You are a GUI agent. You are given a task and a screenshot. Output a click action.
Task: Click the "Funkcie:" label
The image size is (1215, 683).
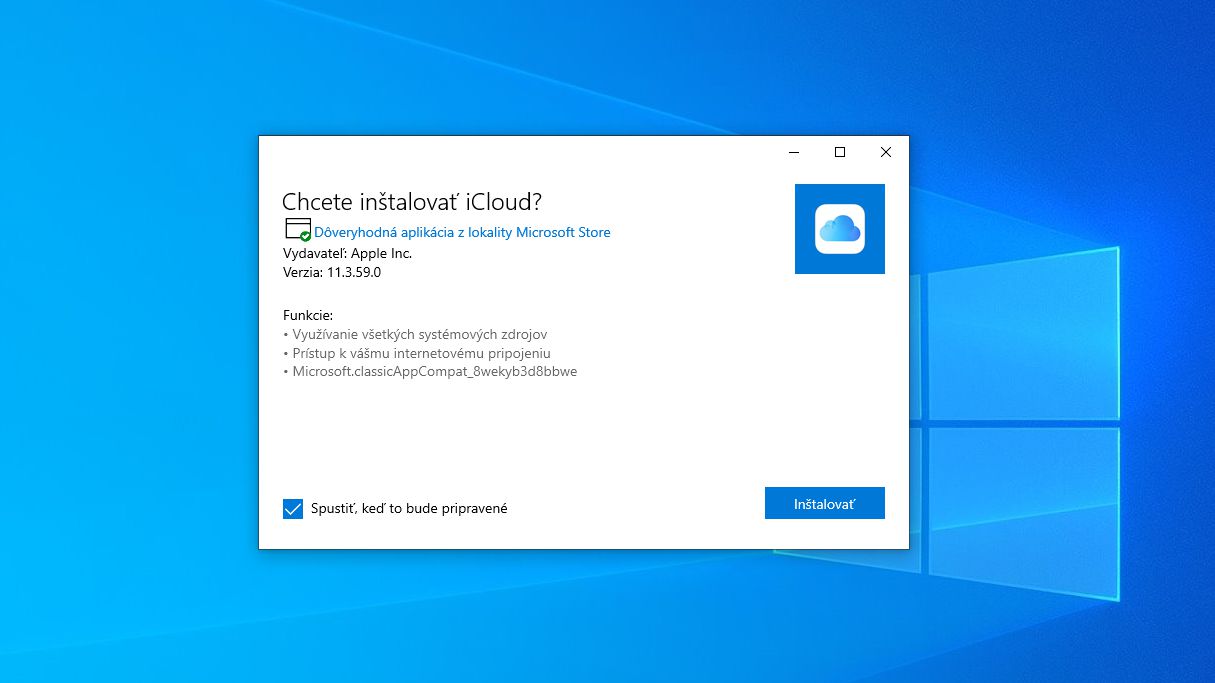tap(308, 315)
